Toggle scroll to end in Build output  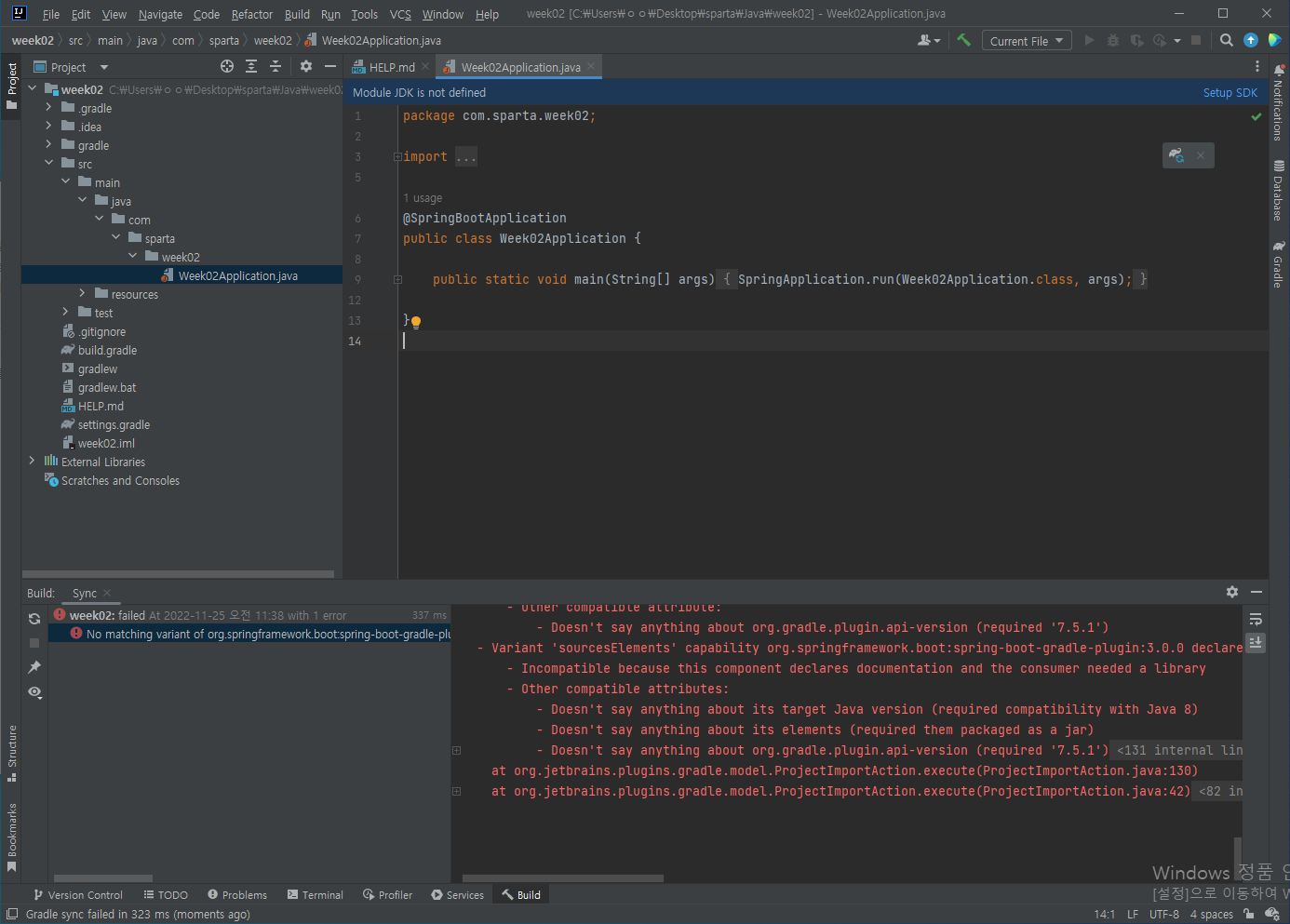pos(1256,643)
